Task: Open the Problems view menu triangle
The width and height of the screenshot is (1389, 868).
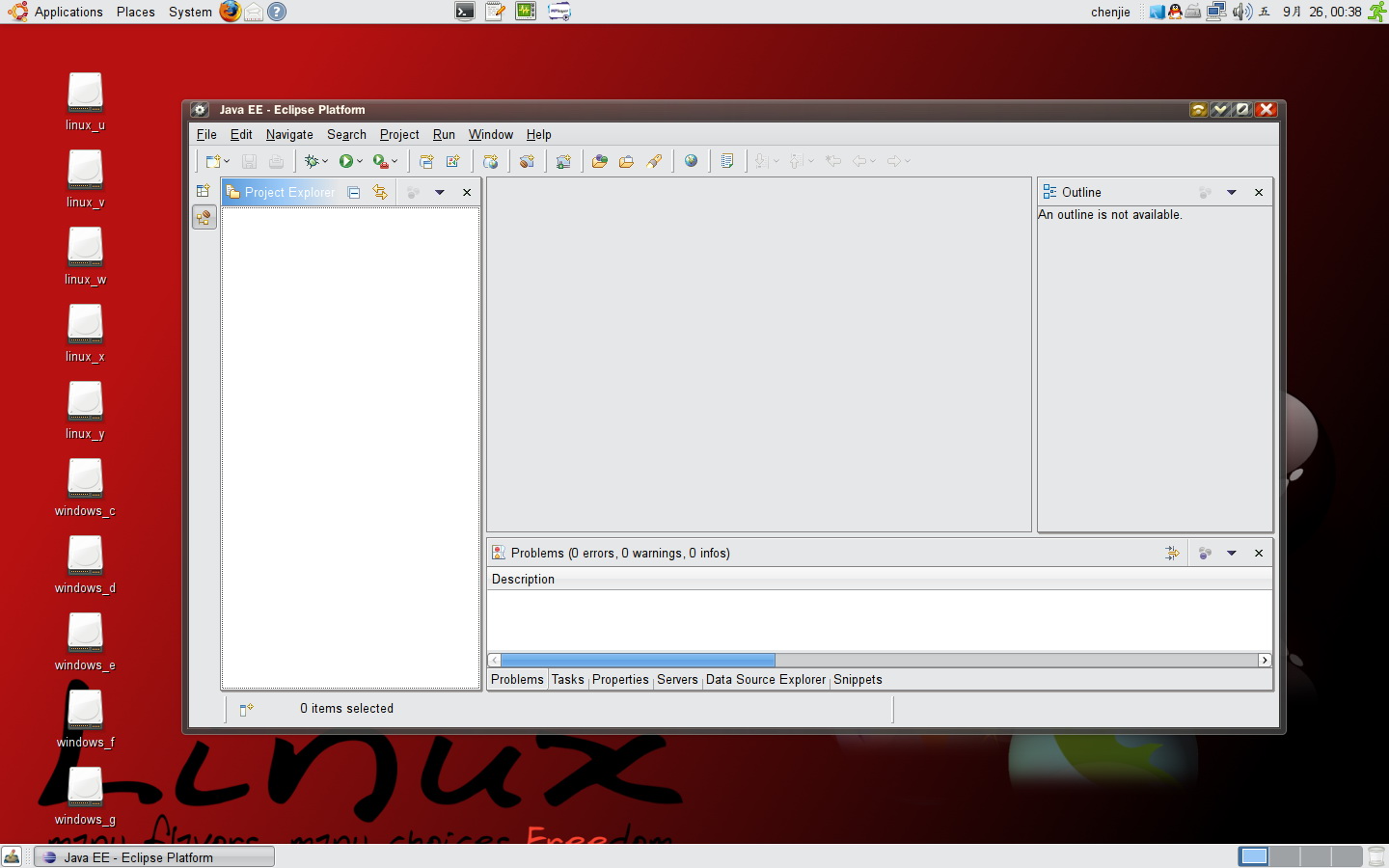Action: (x=1232, y=553)
